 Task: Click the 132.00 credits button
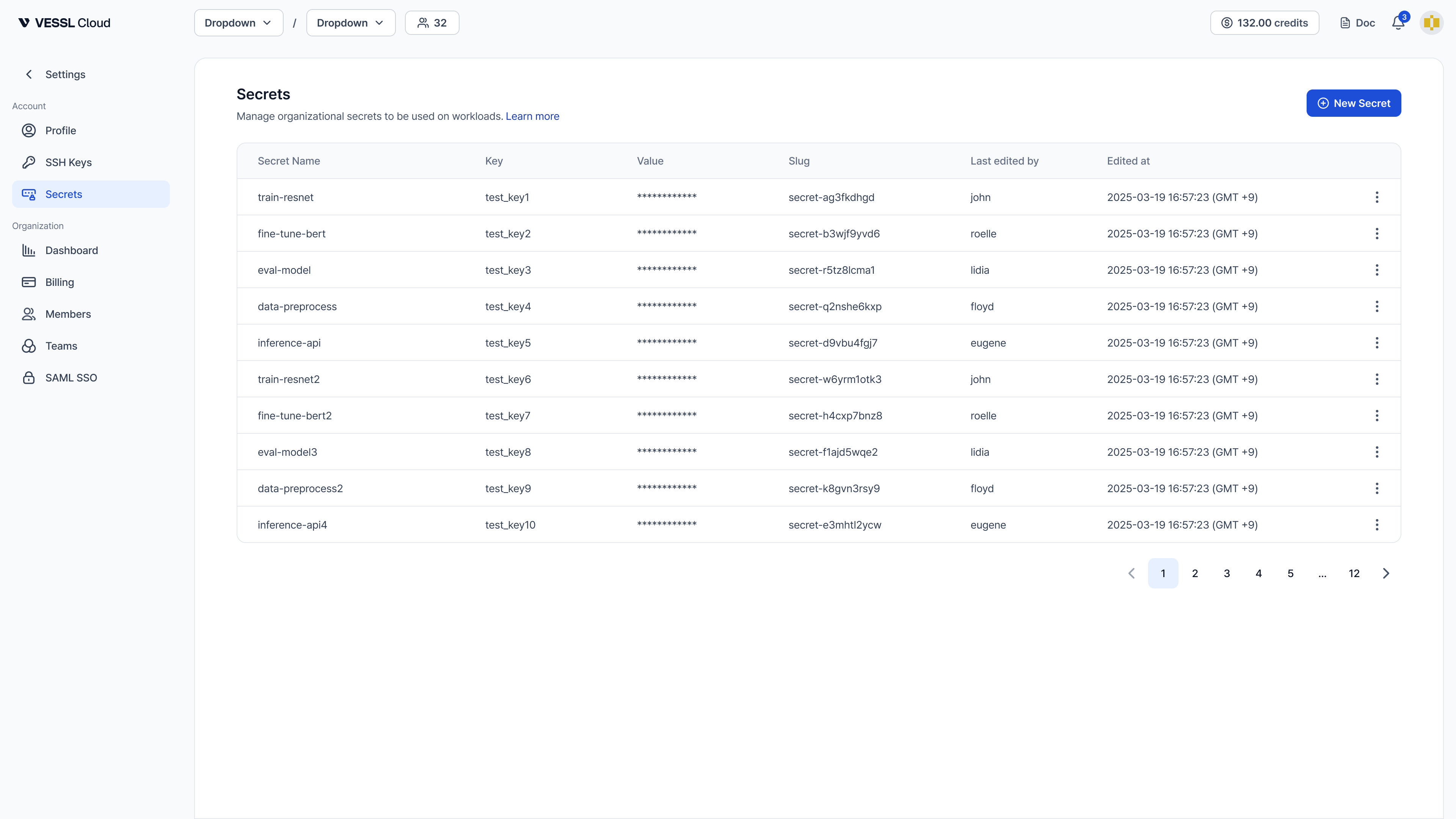tap(1265, 23)
